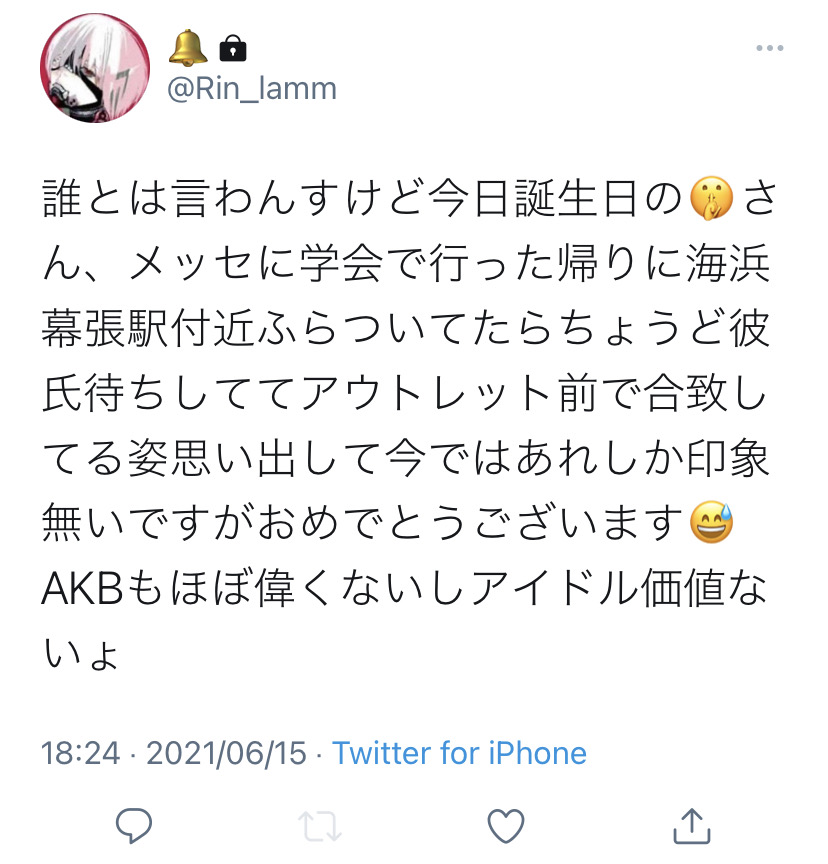Click the アウトレット word in the tweet
The width and height of the screenshot is (828, 864).
tap(424, 393)
